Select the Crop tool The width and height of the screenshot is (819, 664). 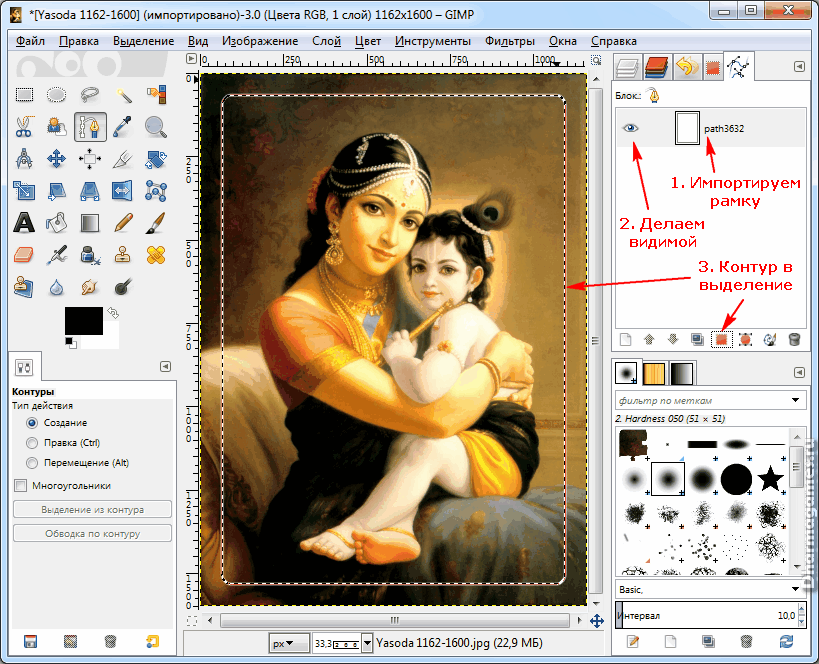coord(123,159)
